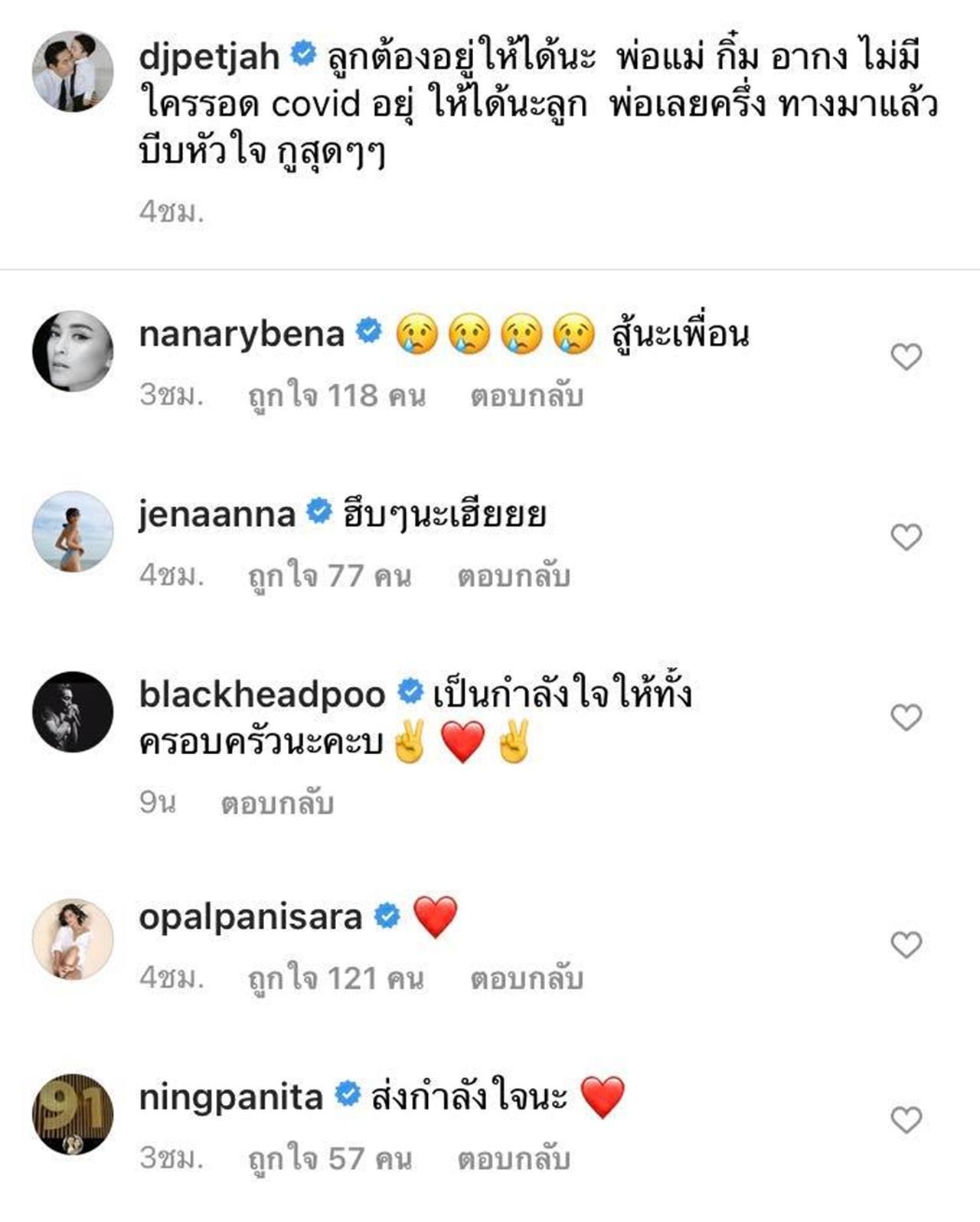View the 121 likes on opalpanisara's comment
This screenshot has width=980, height=1222.
tap(335, 979)
